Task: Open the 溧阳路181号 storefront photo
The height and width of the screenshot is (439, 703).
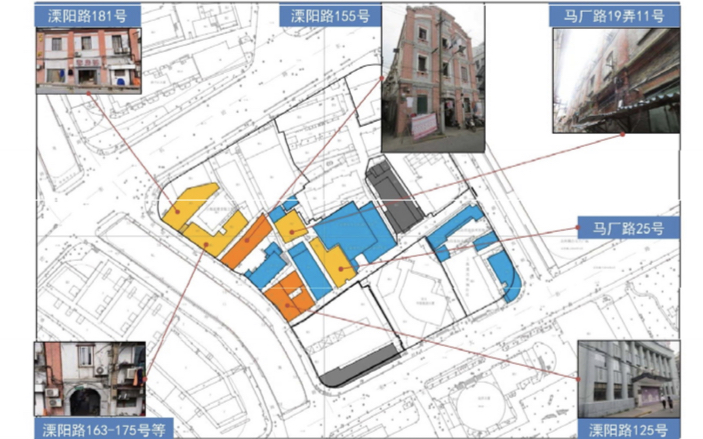Action: pos(87,60)
